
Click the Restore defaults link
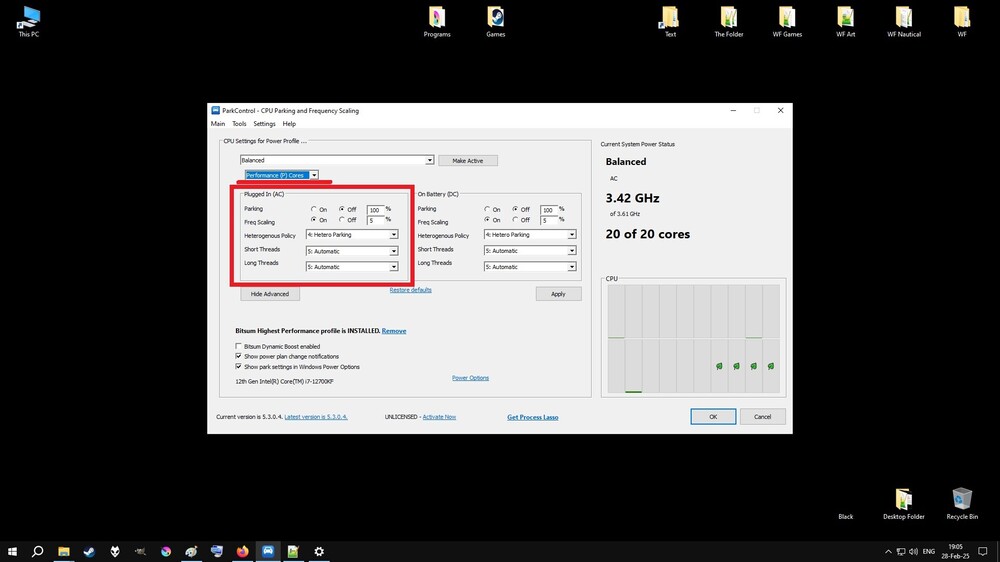click(411, 290)
